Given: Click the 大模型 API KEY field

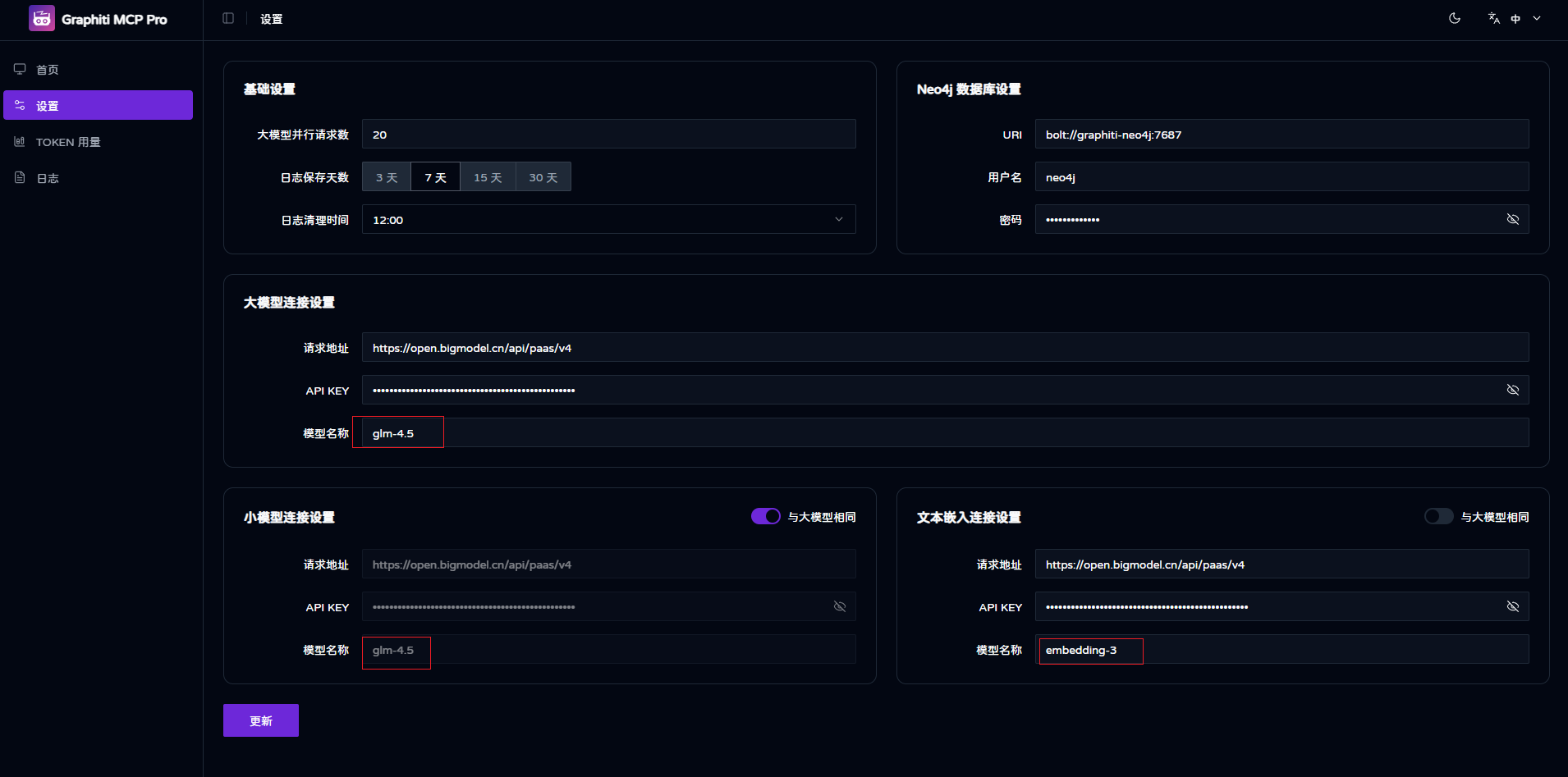Looking at the screenshot, I should click(946, 390).
